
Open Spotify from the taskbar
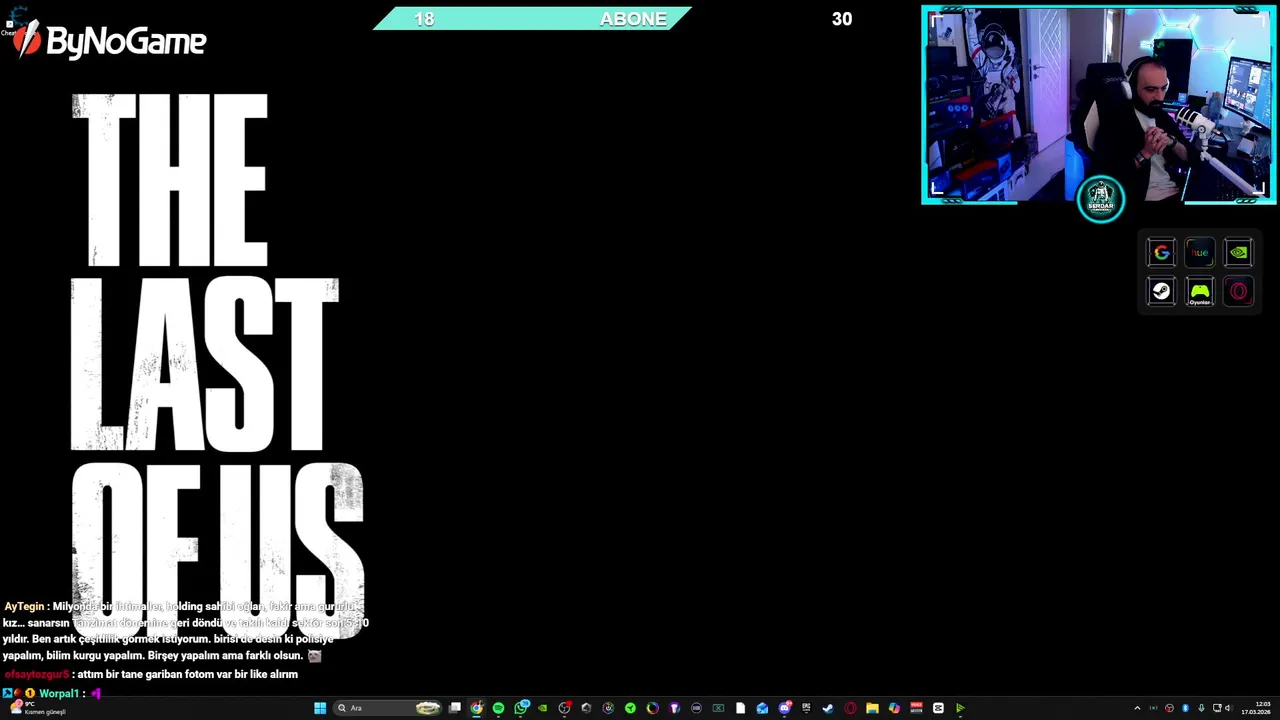coord(498,708)
